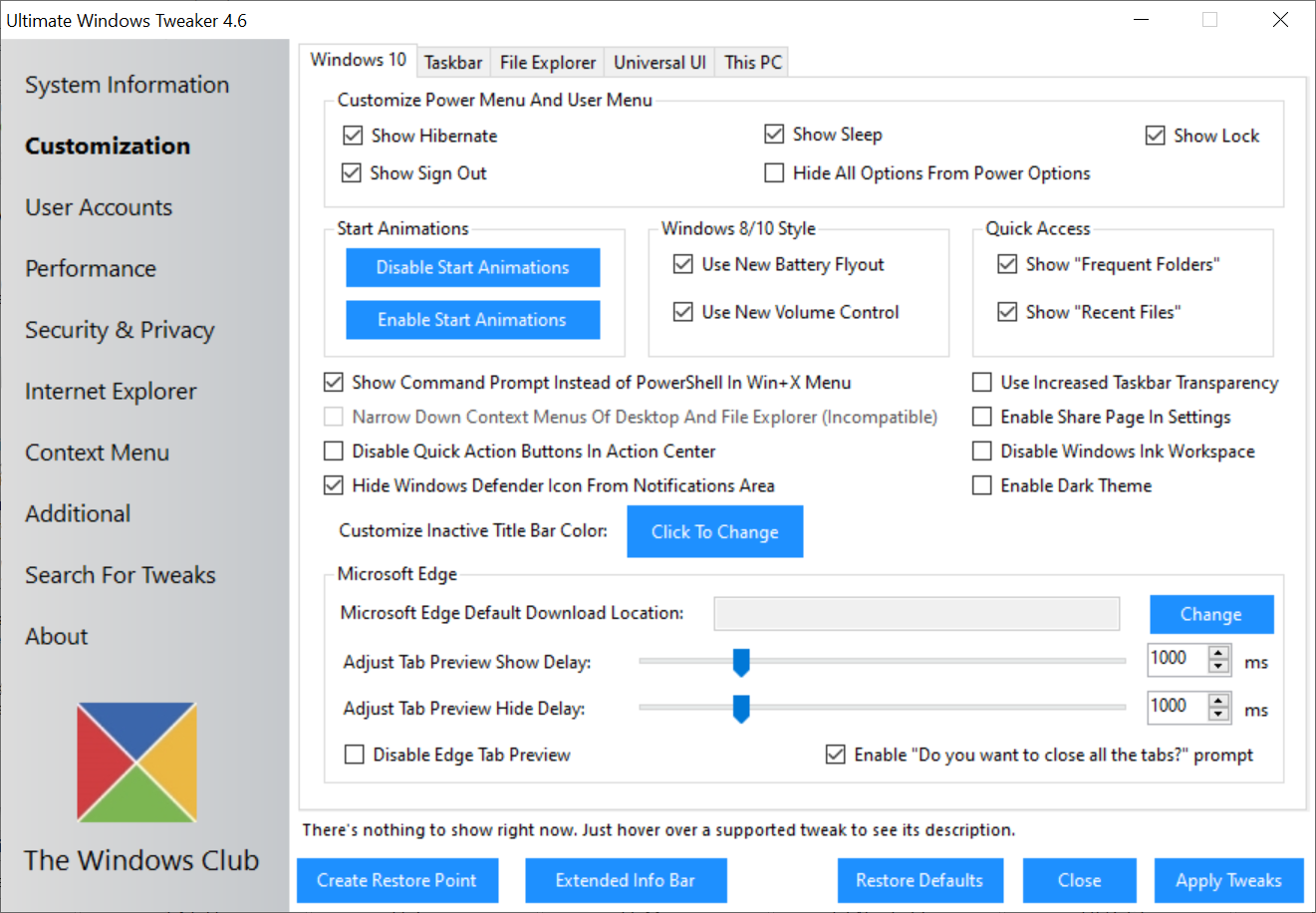Image resolution: width=1316 pixels, height=913 pixels.
Task: Click Tab Preview Hide Delay slider thumb
Action: point(741,709)
